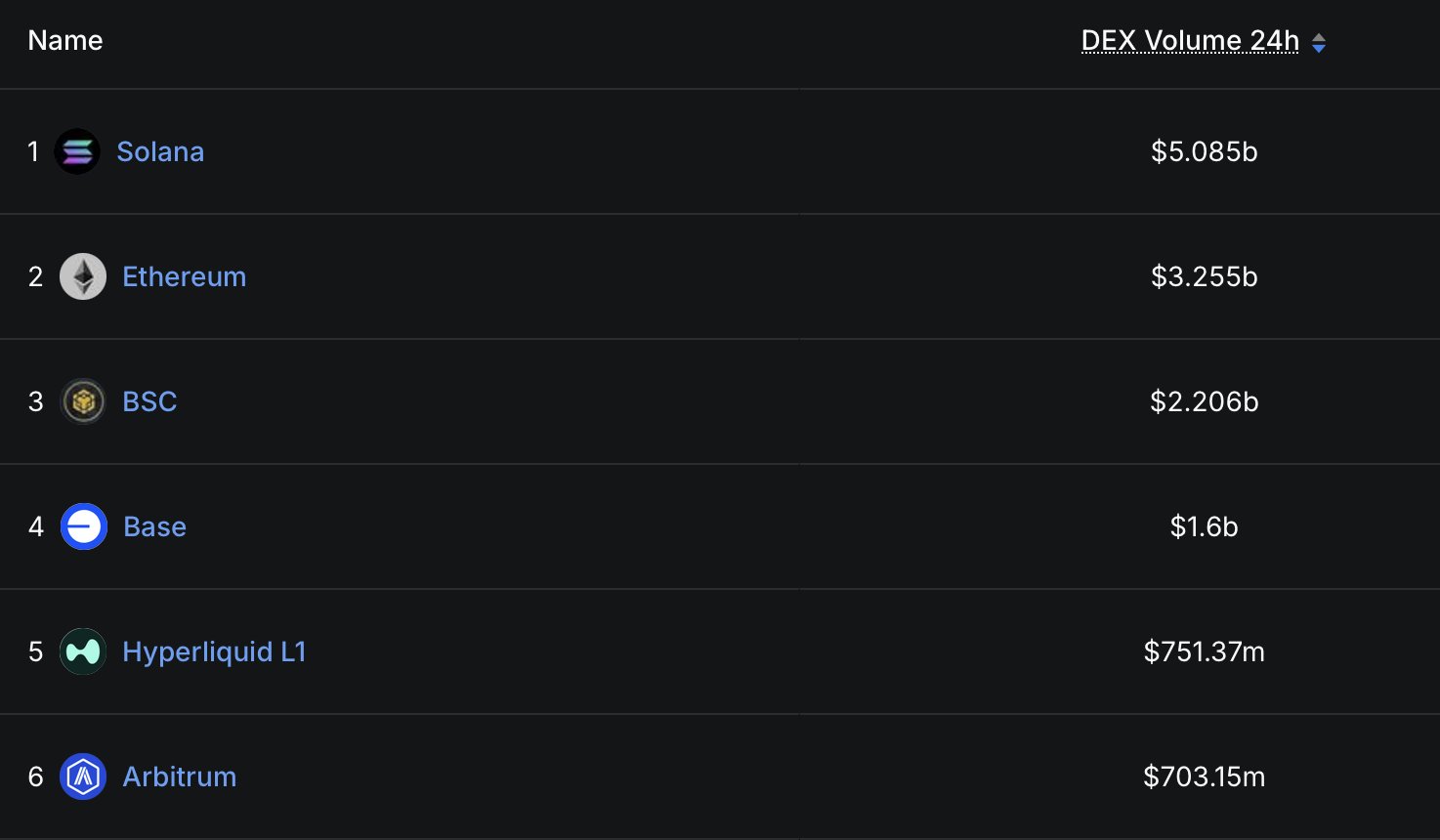Click the BSC gold cube icon
The width and height of the screenshot is (1440, 840).
coord(83,401)
